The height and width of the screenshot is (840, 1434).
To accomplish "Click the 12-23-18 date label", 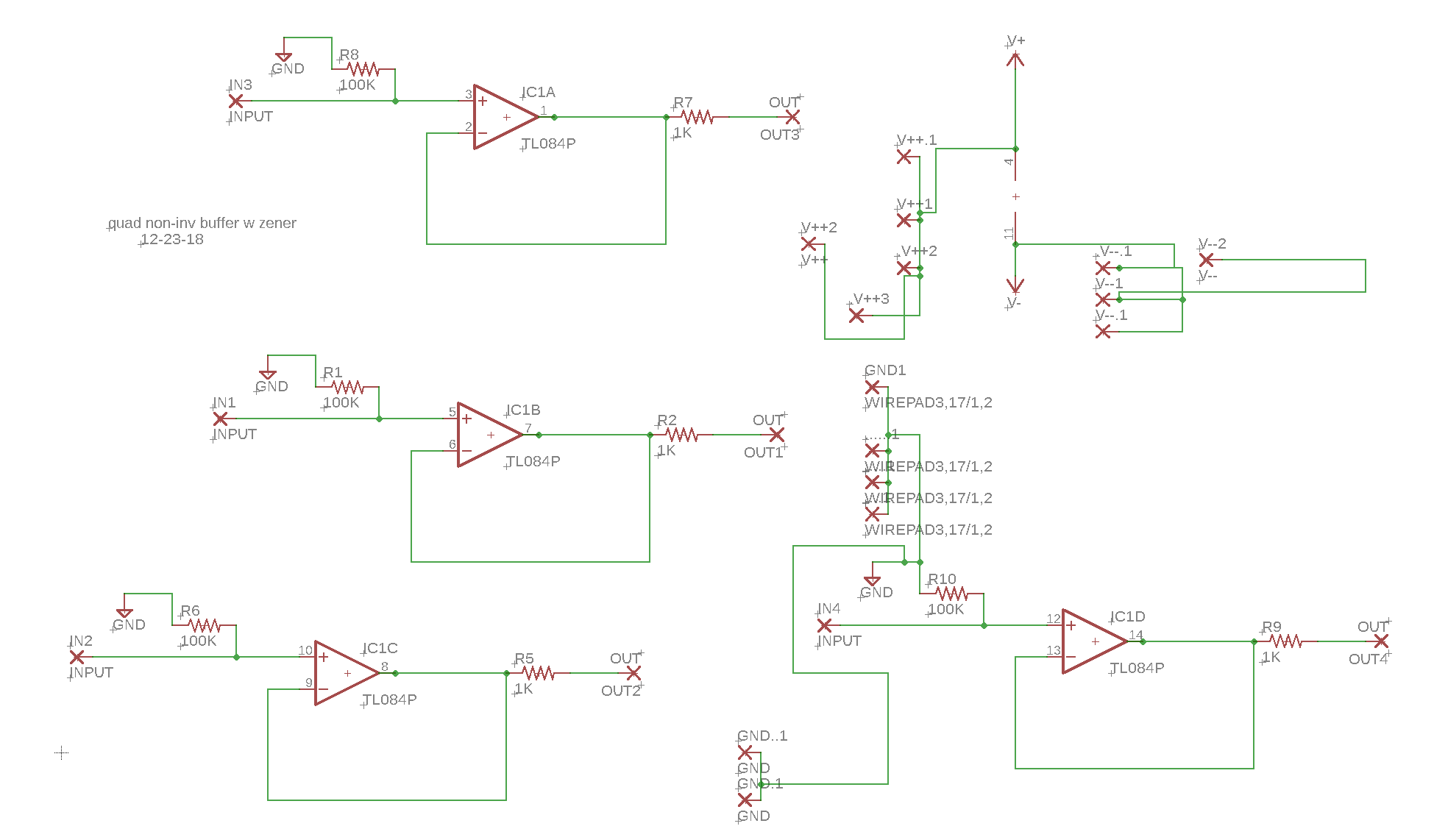I will click(x=172, y=240).
